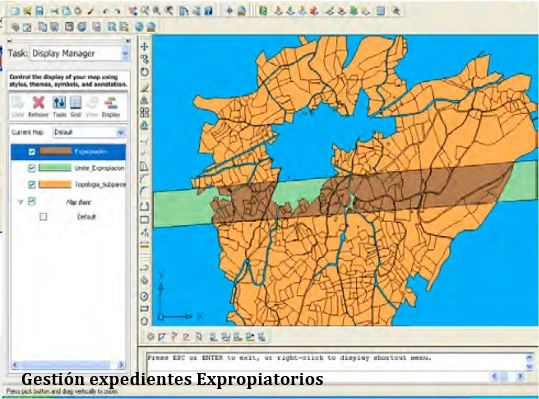Collapse the Map Base group arrow
This screenshot has width=539, height=399.
point(20,202)
